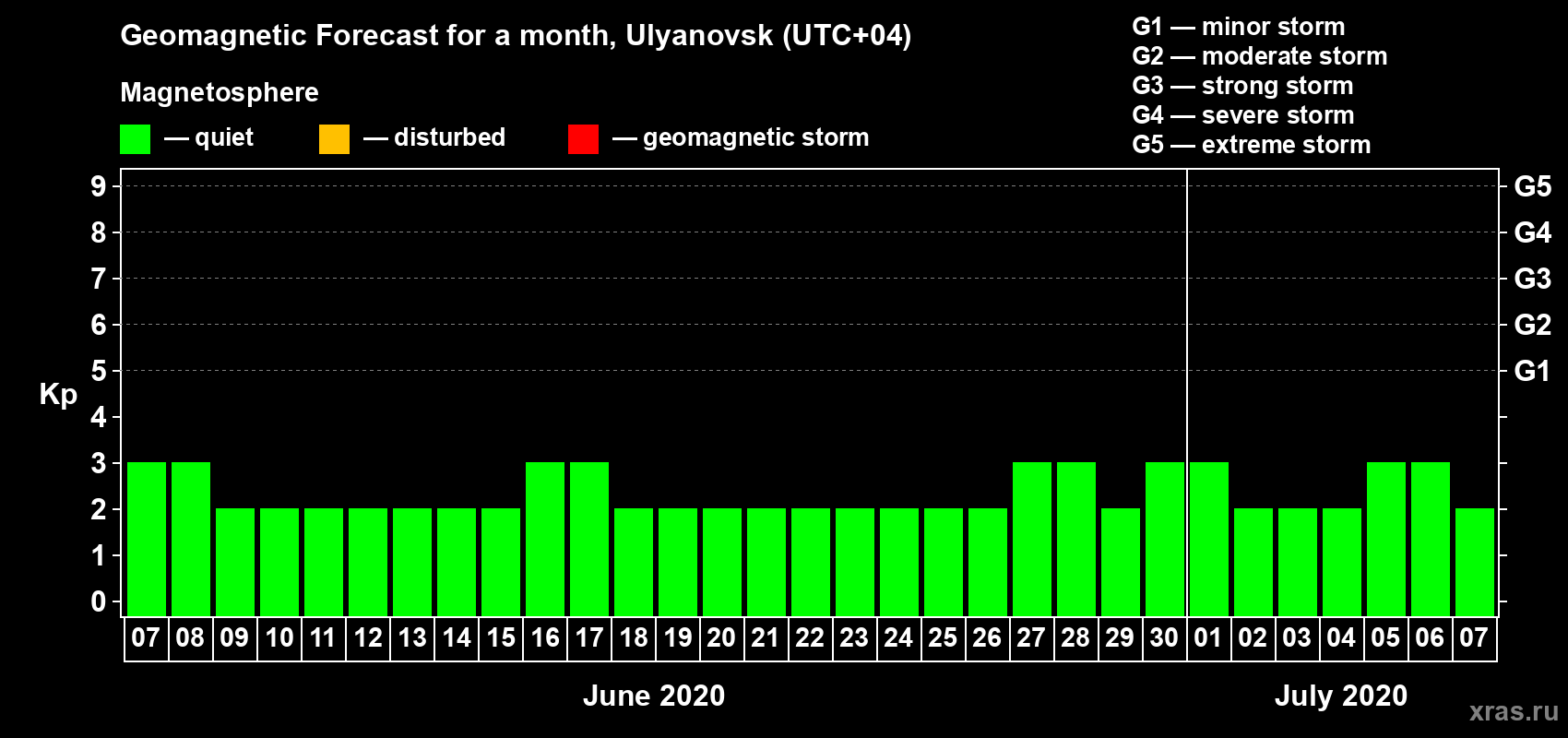Click the June 2020 month label
Viewport: 1568px width, 738px height.
pos(654,696)
